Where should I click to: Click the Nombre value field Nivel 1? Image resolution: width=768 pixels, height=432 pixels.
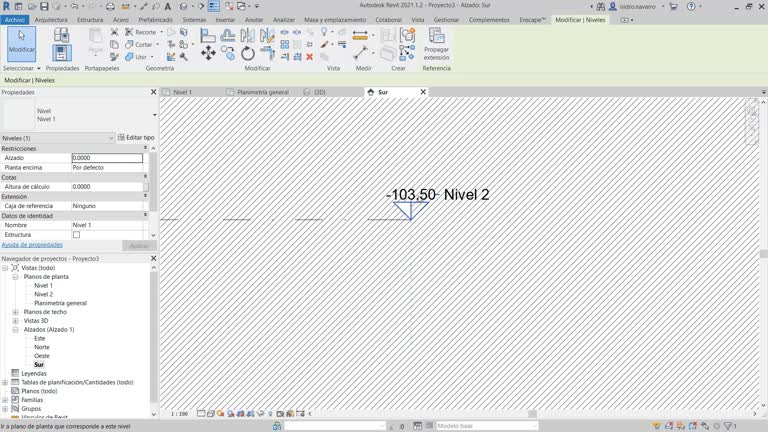(x=107, y=225)
